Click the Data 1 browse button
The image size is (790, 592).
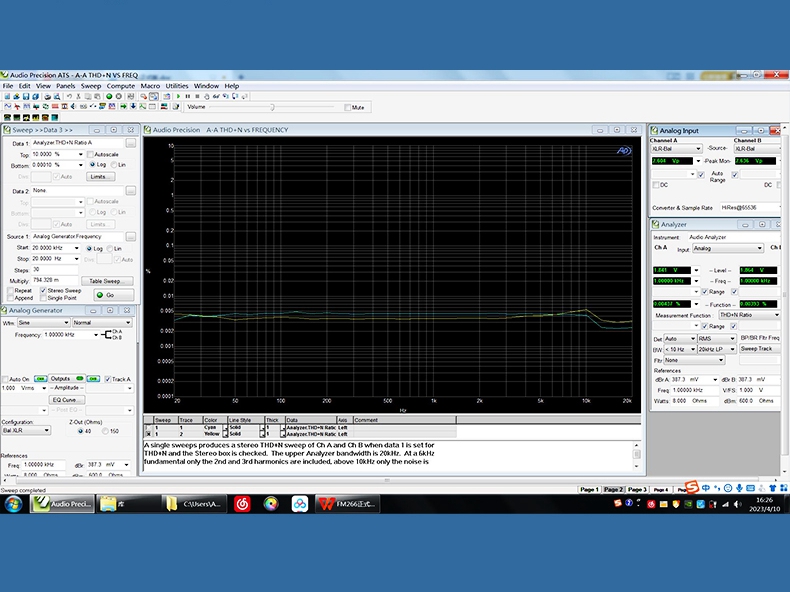[130, 143]
